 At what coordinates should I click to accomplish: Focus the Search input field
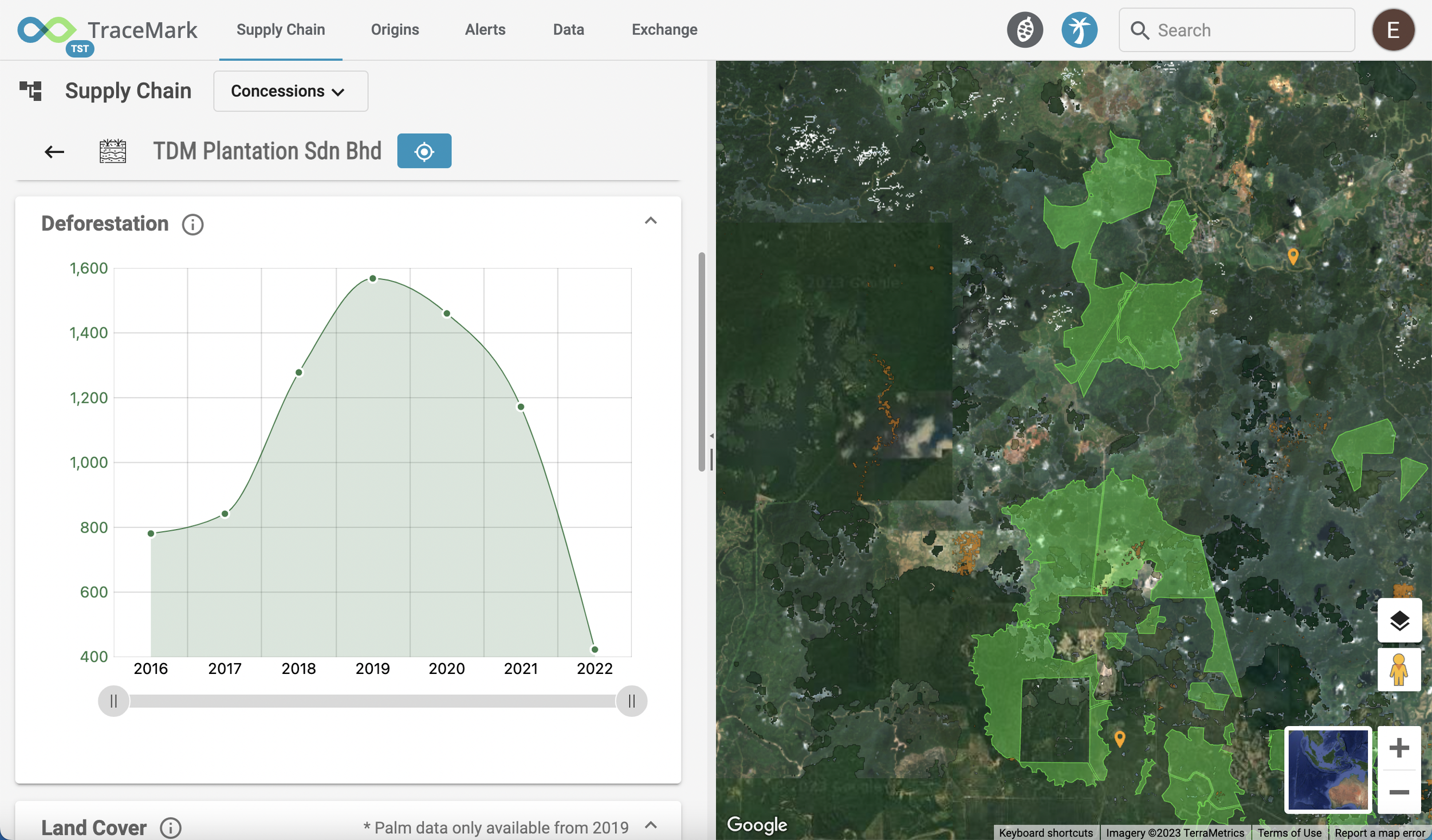tap(1237, 30)
